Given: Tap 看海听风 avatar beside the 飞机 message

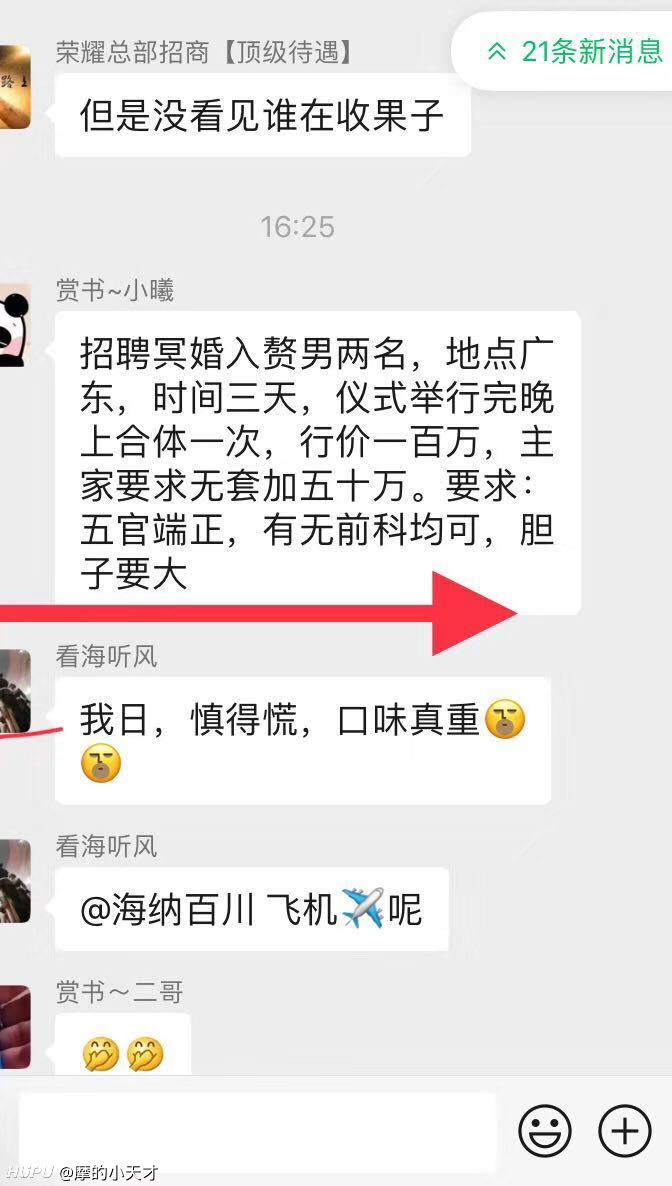Looking at the screenshot, I should [x=15, y=880].
